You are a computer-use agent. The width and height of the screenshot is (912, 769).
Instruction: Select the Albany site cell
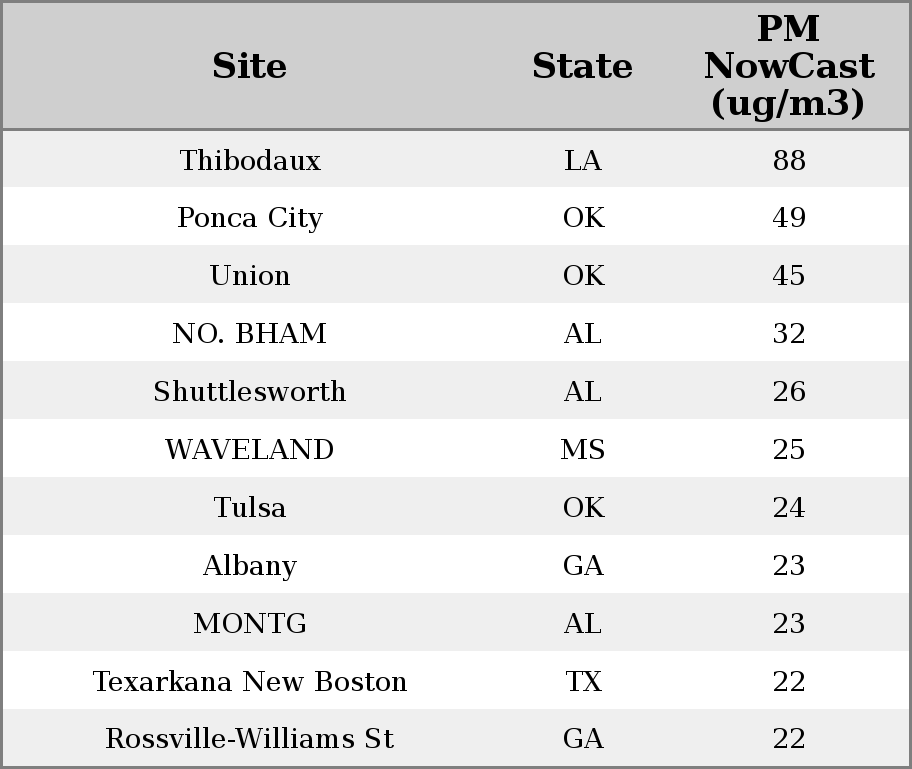pos(250,566)
